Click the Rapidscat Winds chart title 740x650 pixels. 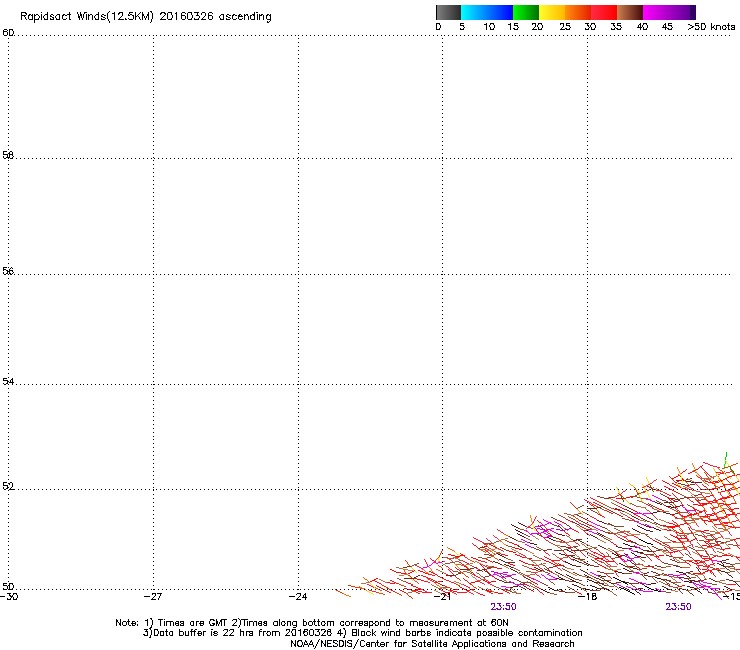[x=146, y=17]
